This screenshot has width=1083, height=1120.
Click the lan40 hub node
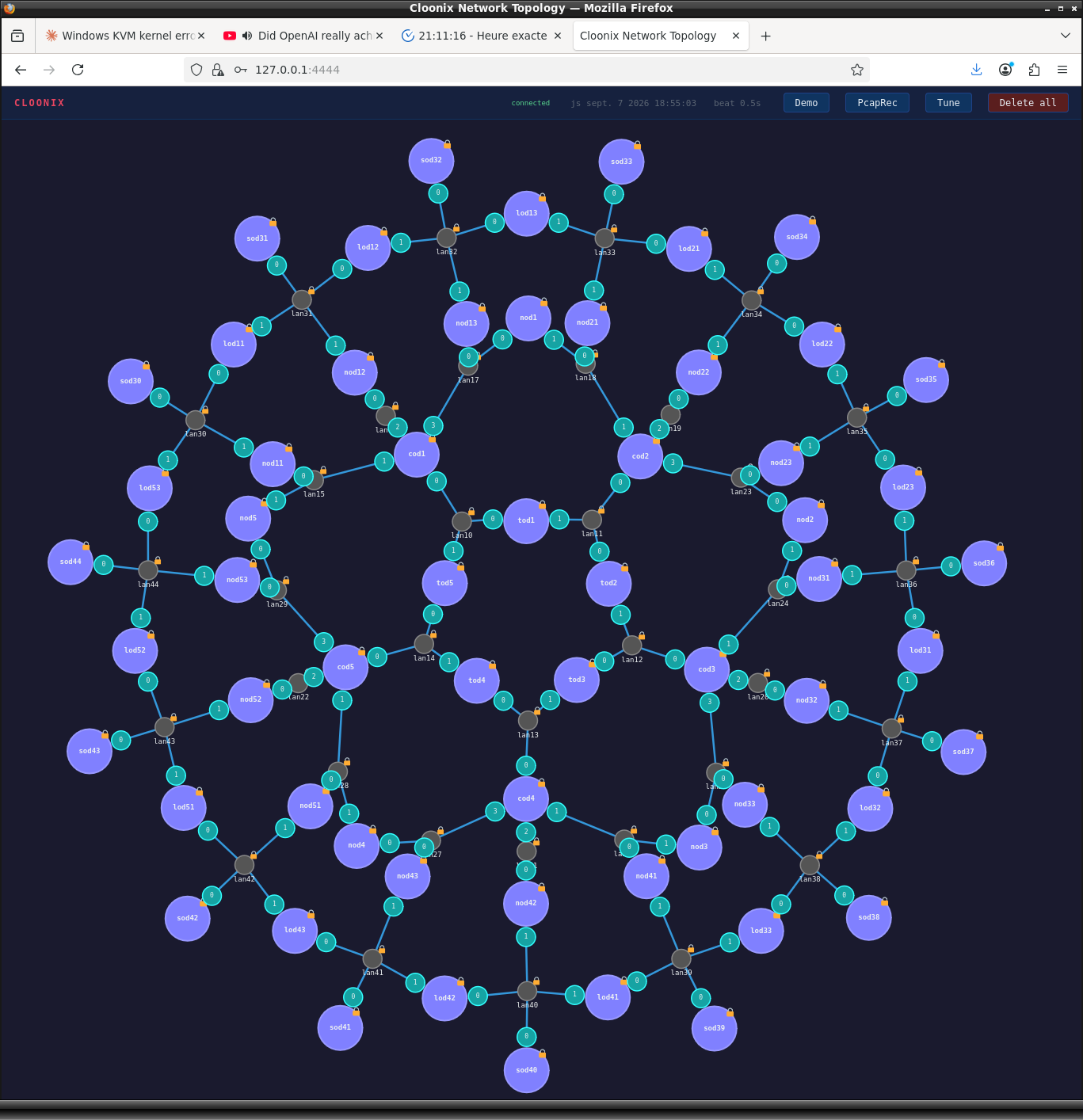(x=527, y=991)
